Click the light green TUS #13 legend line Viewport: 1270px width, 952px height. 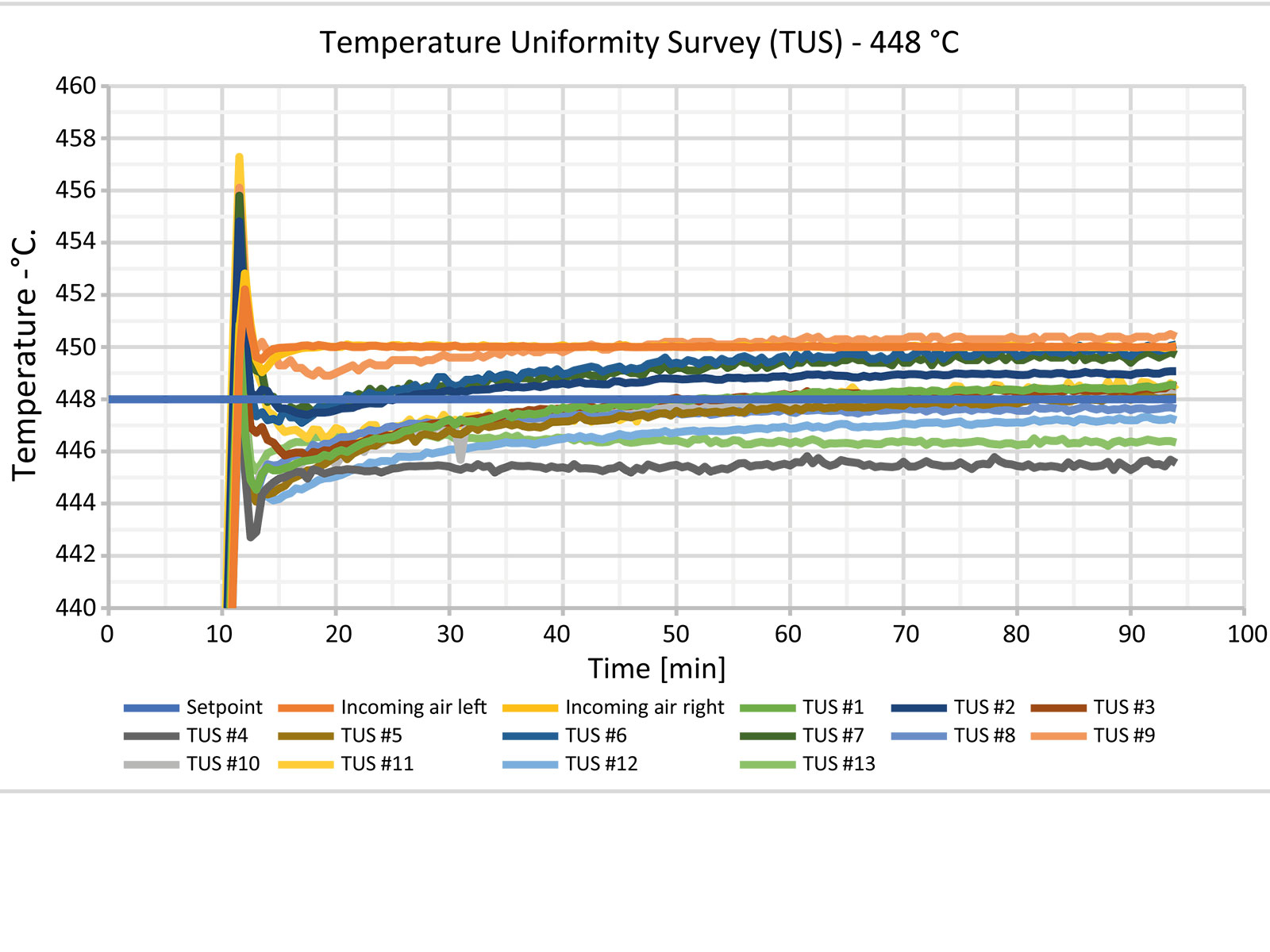pyautogui.click(x=768, y=765)
